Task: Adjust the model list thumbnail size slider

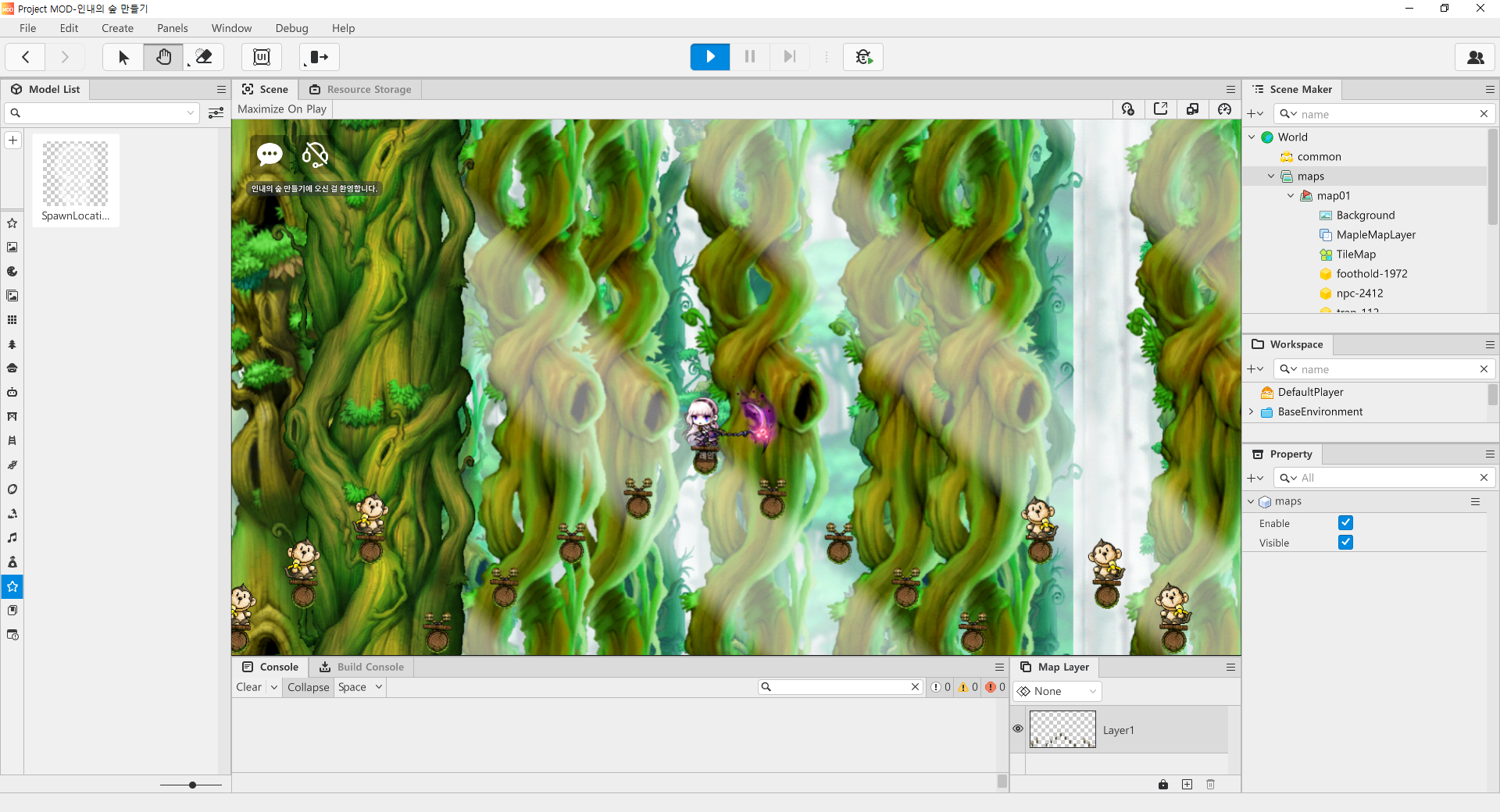Action: coord(192,785)
